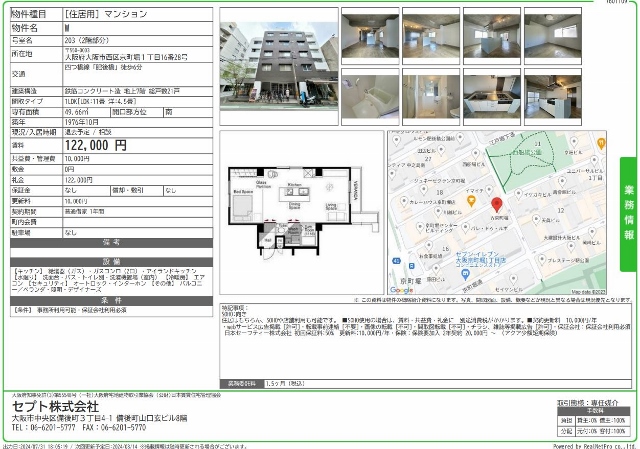Click the build date 1976年10月
640x449 pixels.
click(82, 122)
